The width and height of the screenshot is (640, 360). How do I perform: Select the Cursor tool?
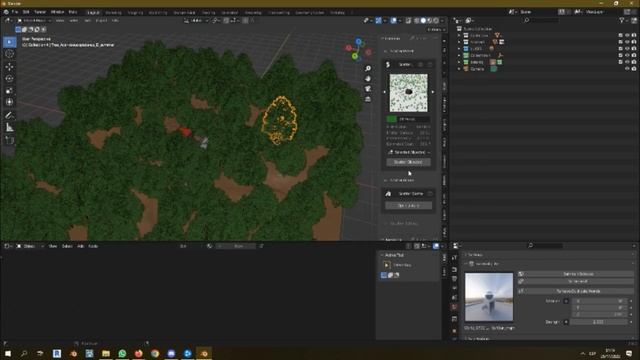(9, 54)
